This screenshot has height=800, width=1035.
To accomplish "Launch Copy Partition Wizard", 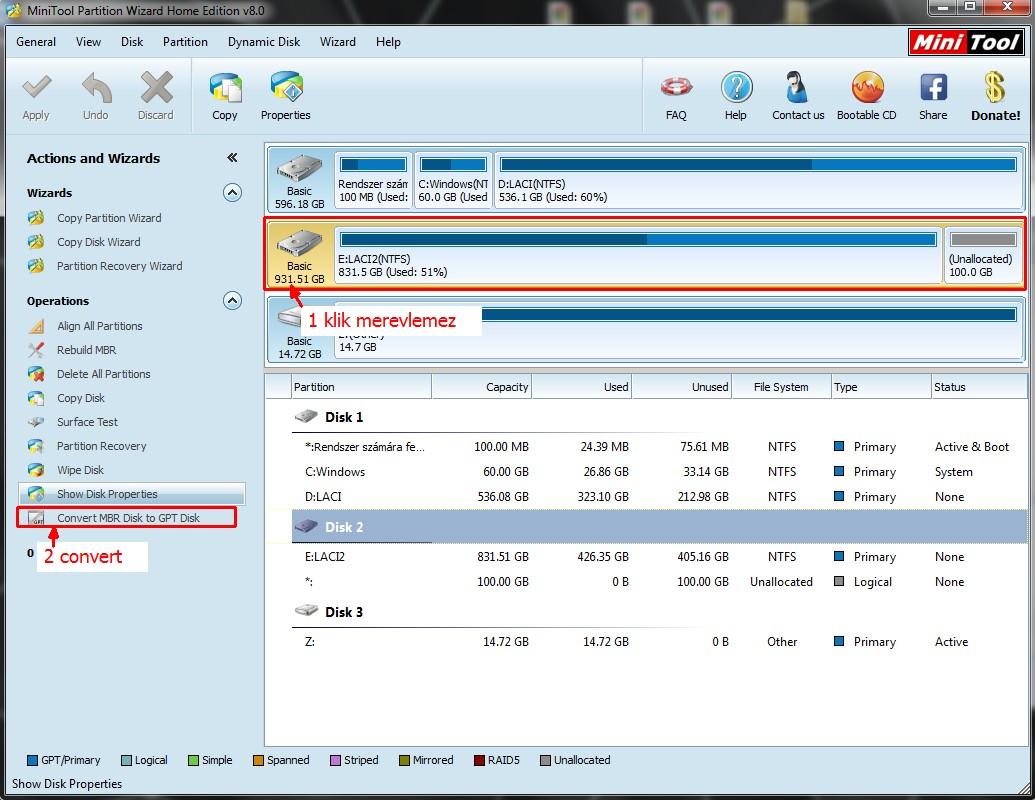I will 109,218.
